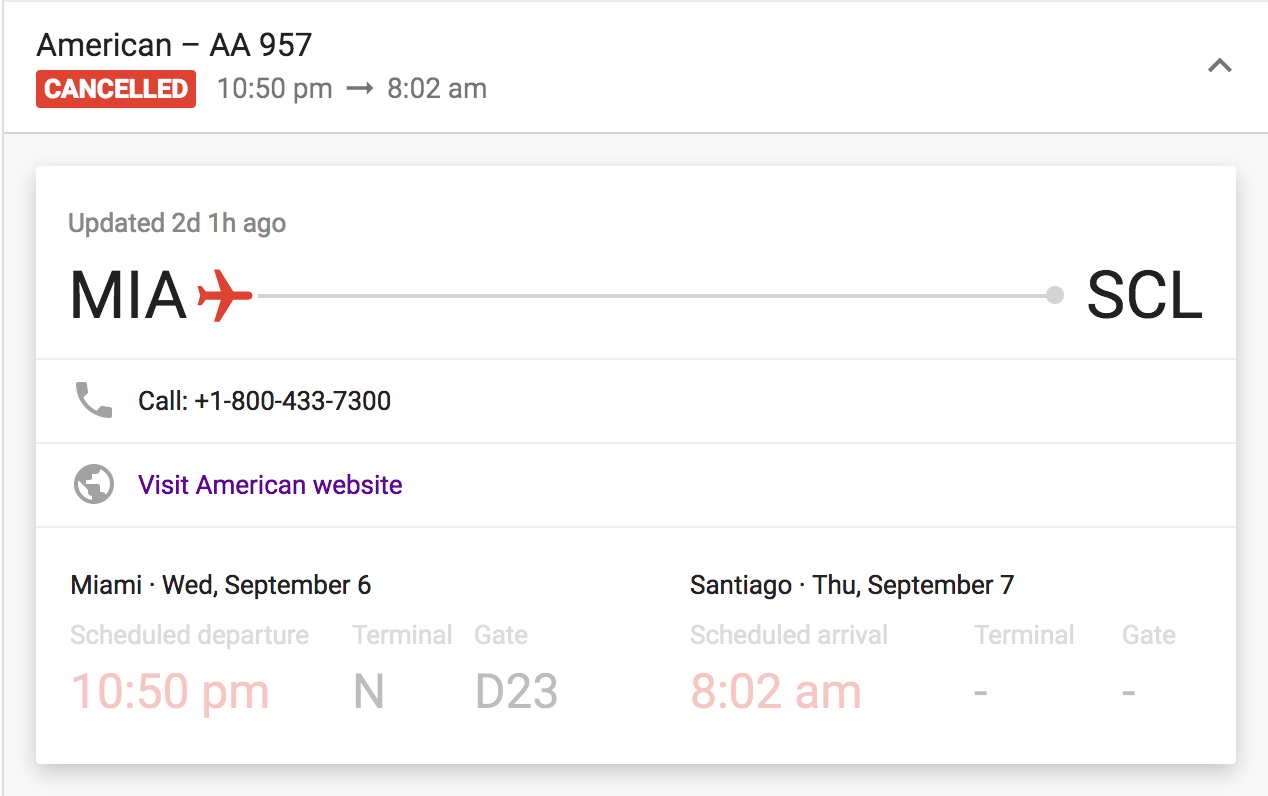Click the phone handset icon
The height and width of the screenshot is (796, 1268).
point(94,401)
